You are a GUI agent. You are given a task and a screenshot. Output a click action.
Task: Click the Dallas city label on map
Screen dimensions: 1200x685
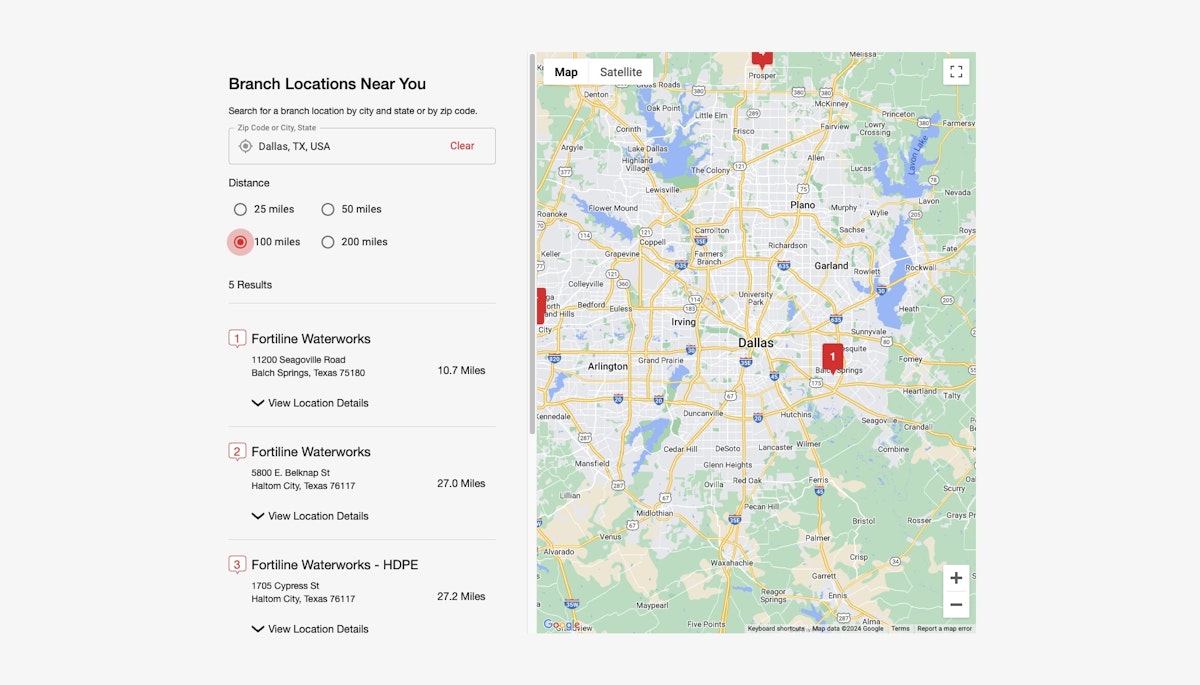tap(756, 343)
